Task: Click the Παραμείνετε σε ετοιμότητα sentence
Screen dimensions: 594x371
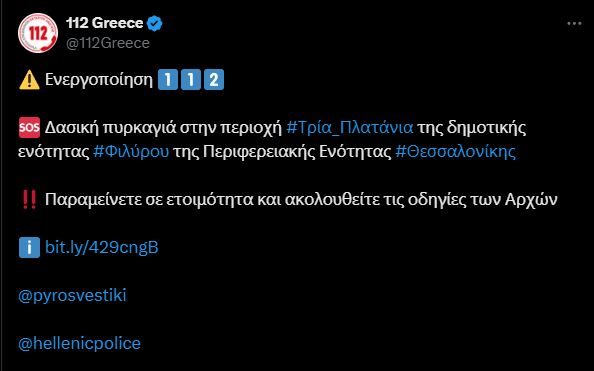Action: point(301,199)
